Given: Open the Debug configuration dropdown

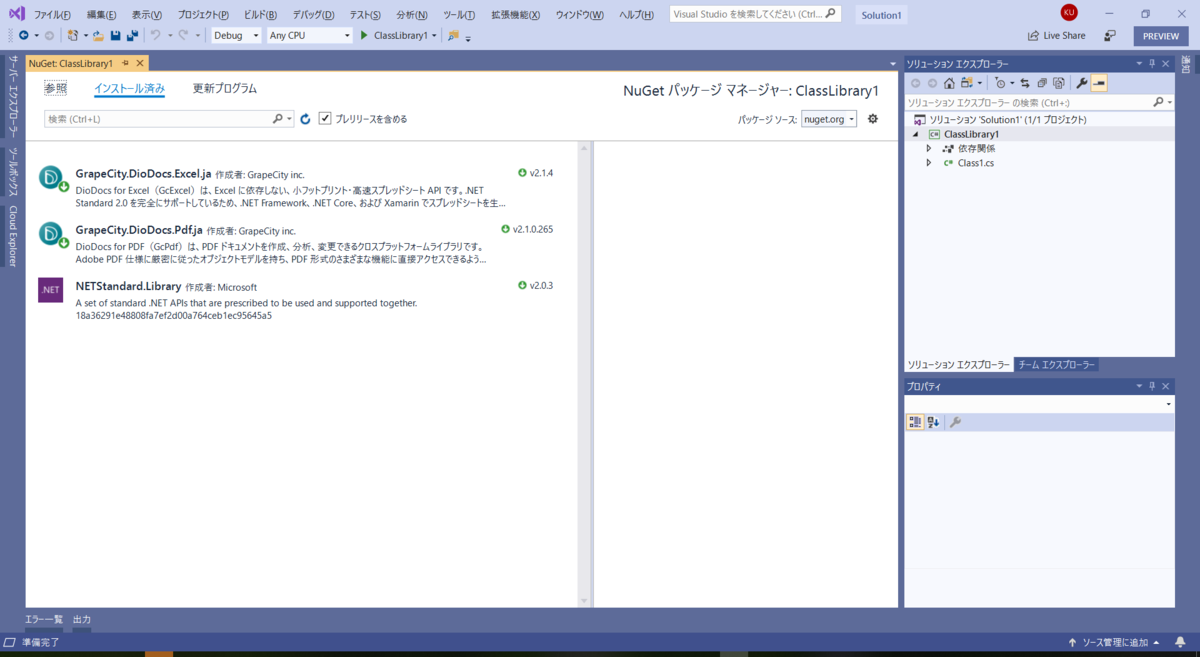Looking at the screenshot, I should (237, 35).
